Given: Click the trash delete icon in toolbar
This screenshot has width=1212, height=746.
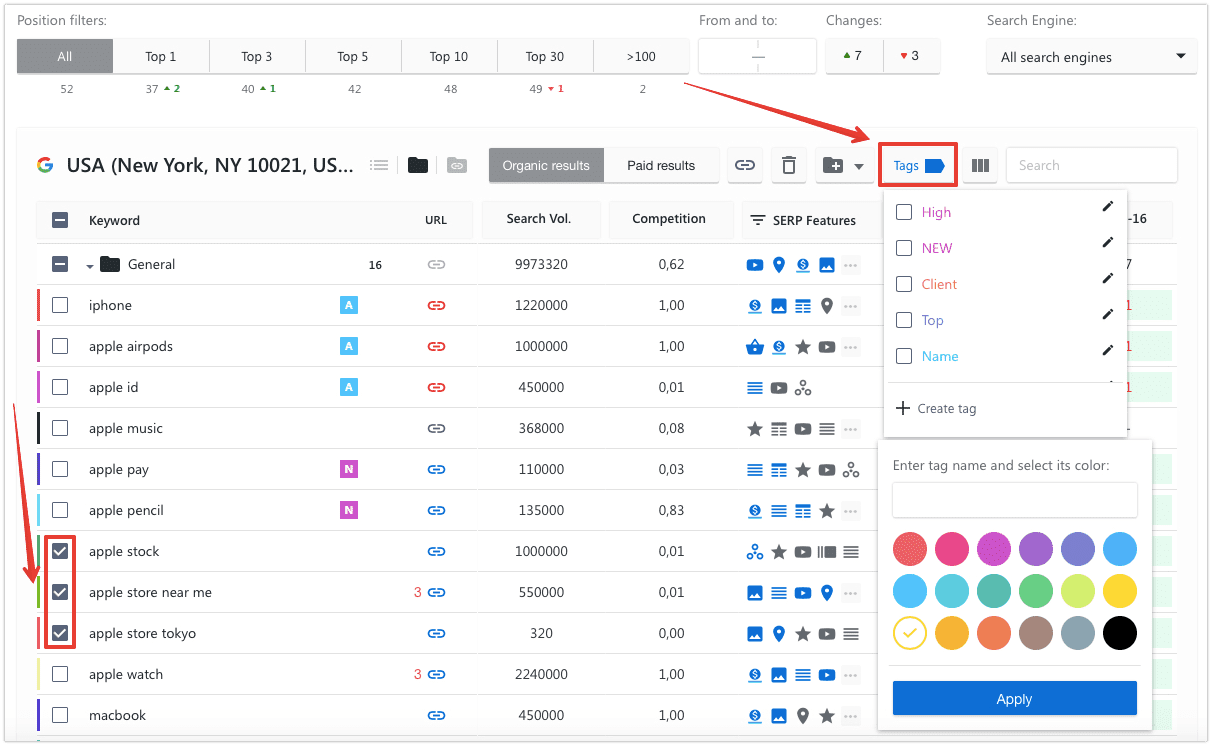Looking at the screenshot, I should (x=789, y=166).
